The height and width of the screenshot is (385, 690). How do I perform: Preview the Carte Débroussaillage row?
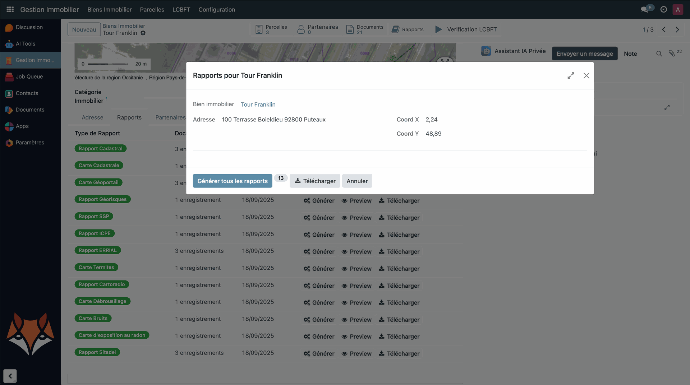coord(357,303)
